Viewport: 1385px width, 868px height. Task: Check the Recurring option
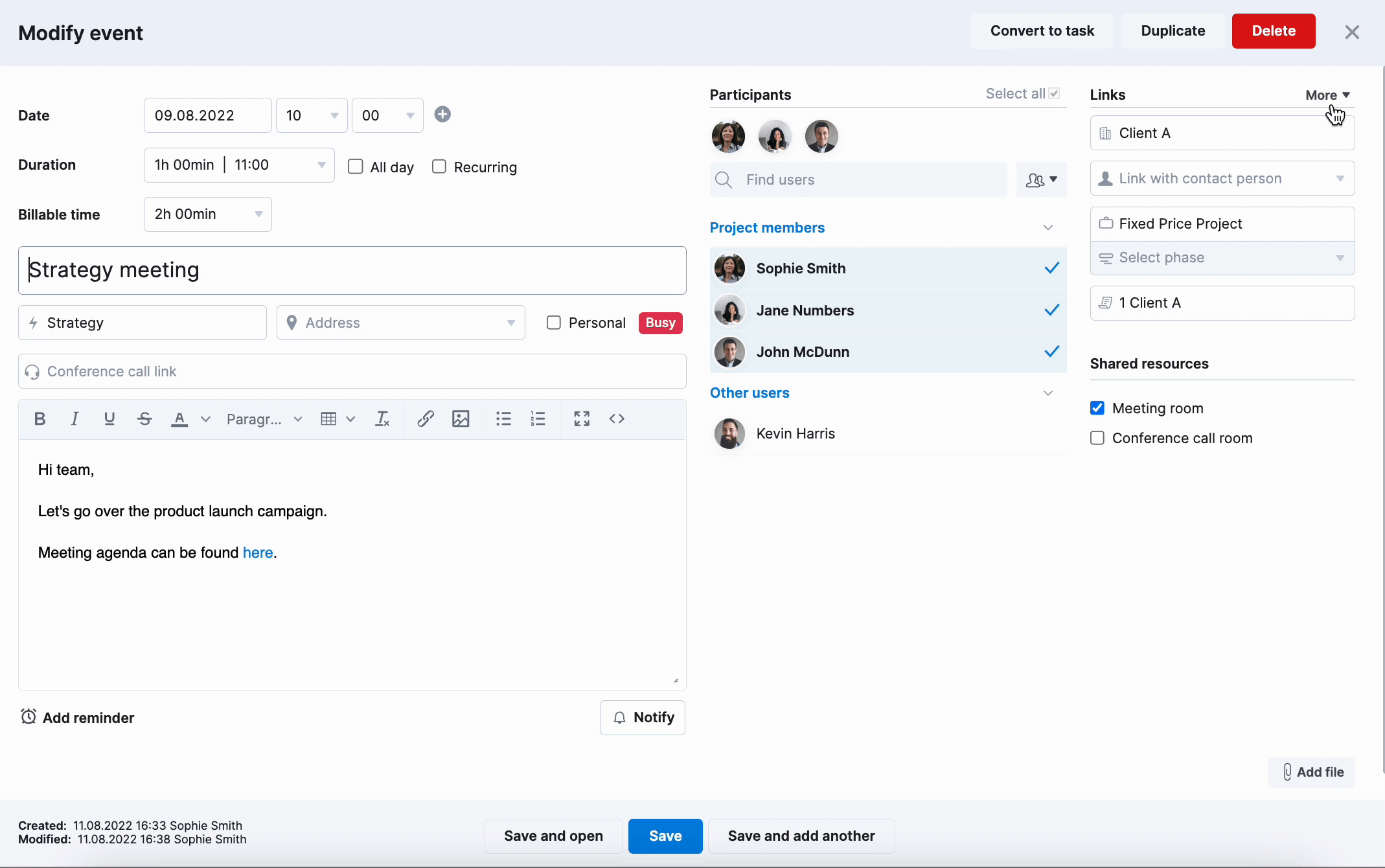point(439,167)
